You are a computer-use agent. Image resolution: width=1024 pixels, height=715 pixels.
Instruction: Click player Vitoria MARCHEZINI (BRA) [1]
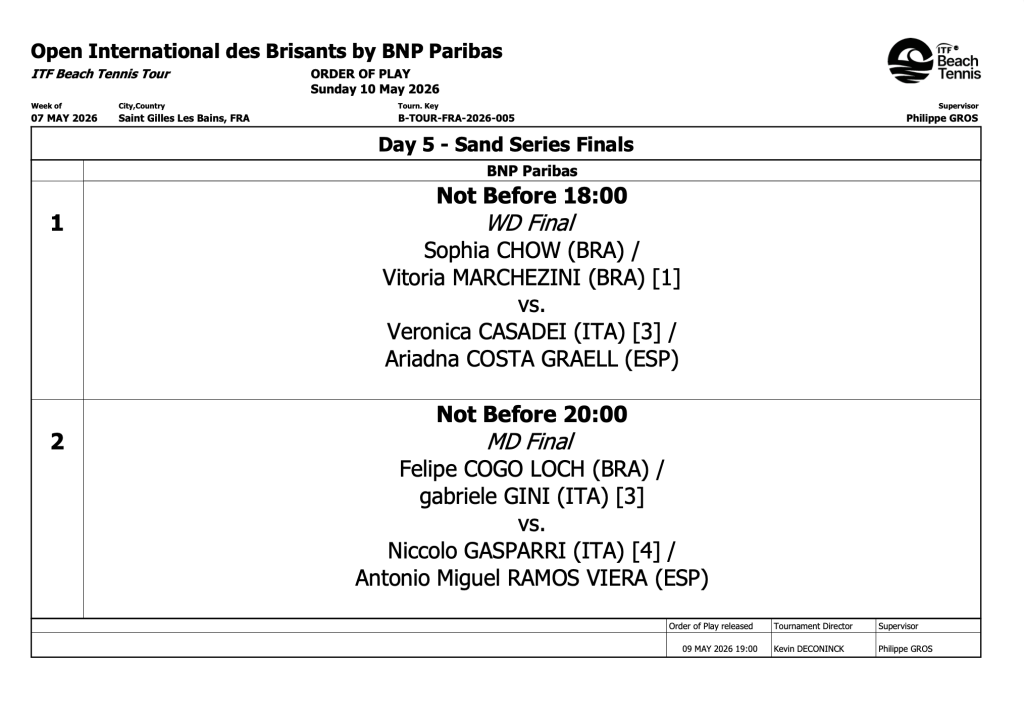click(x=531, y=278)
